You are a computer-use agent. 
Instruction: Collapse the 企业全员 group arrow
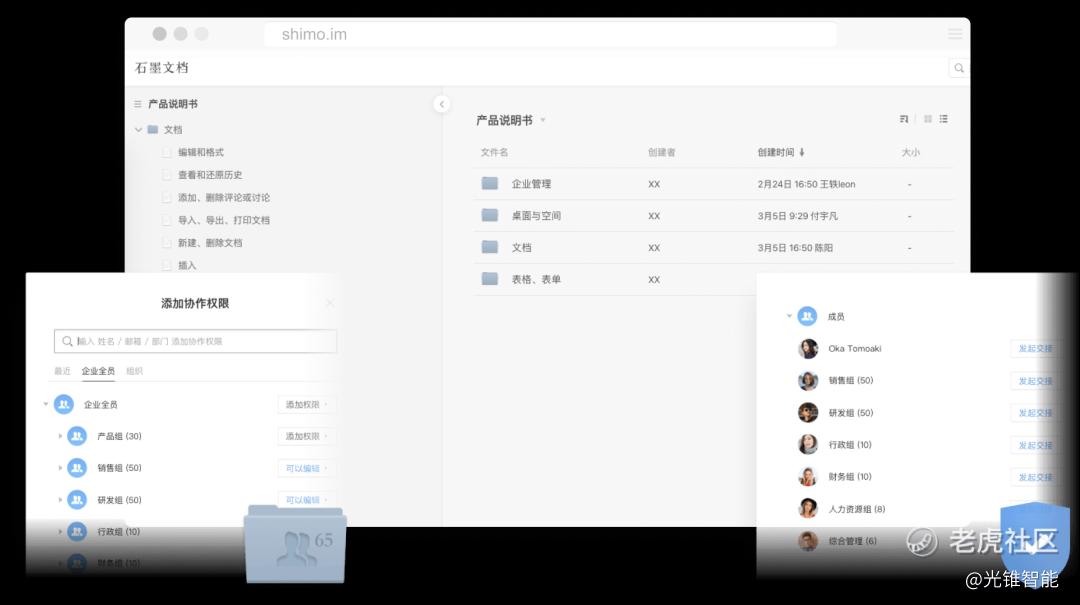(x=46, y=404)
